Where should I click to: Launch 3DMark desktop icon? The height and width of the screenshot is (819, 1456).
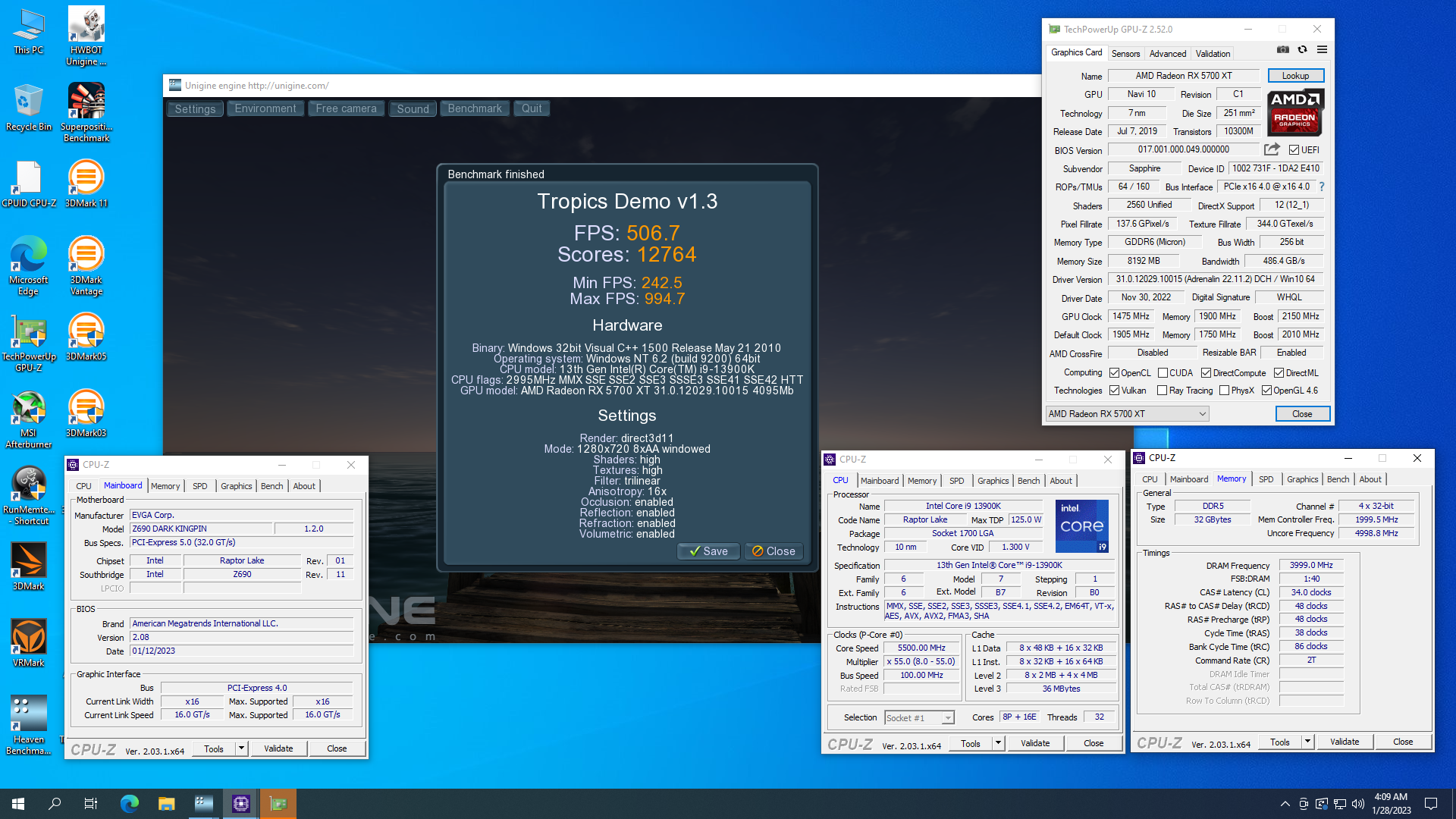[x=28, y=566]
